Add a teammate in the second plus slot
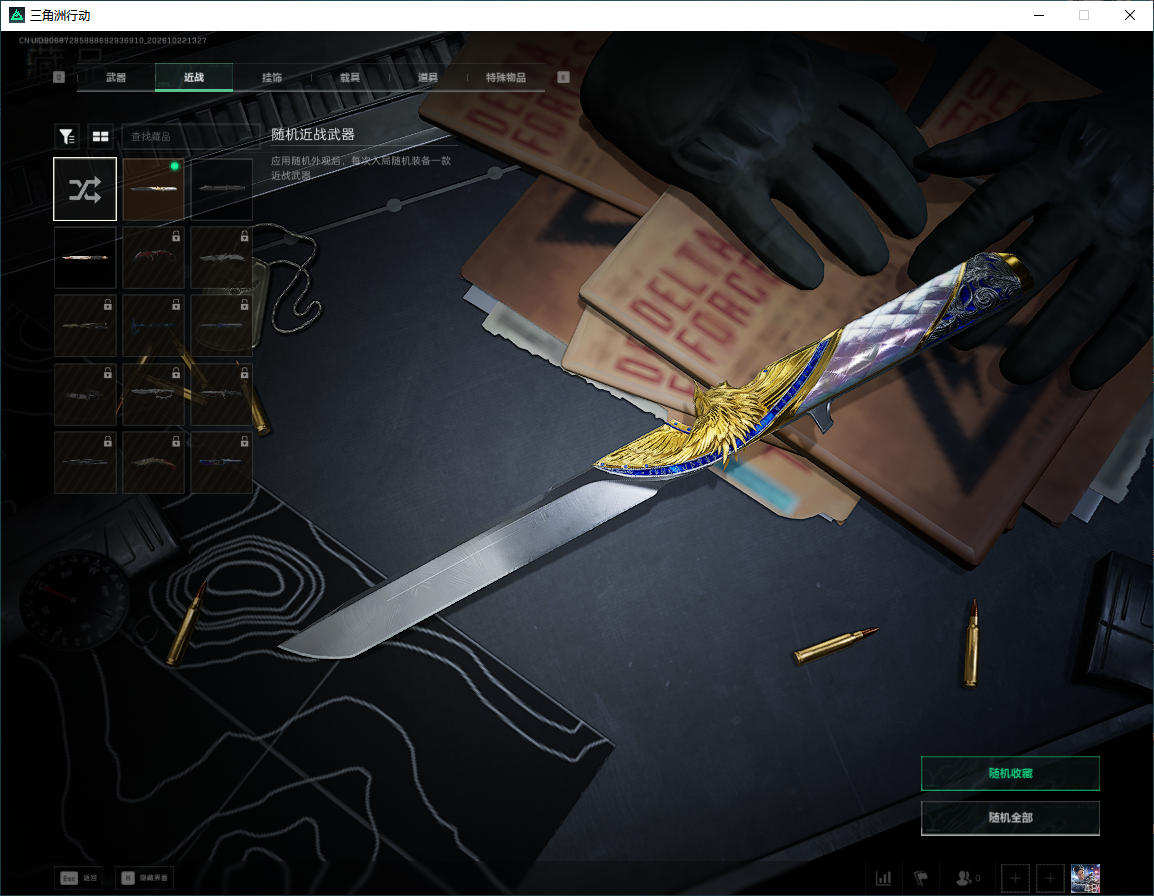 (1050, 878)
